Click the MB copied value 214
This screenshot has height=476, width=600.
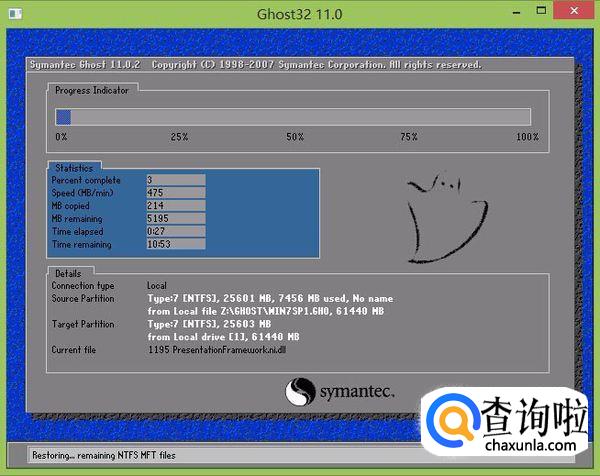tap(176, 205)
